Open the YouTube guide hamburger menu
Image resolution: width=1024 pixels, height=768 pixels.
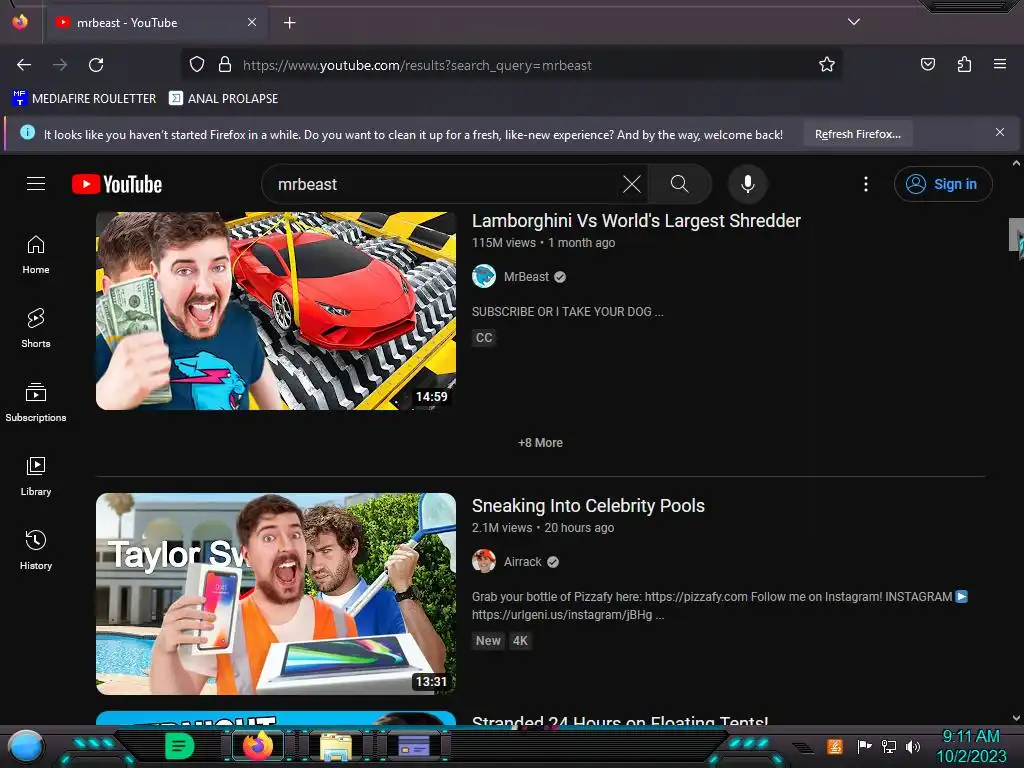click(36, 184)
